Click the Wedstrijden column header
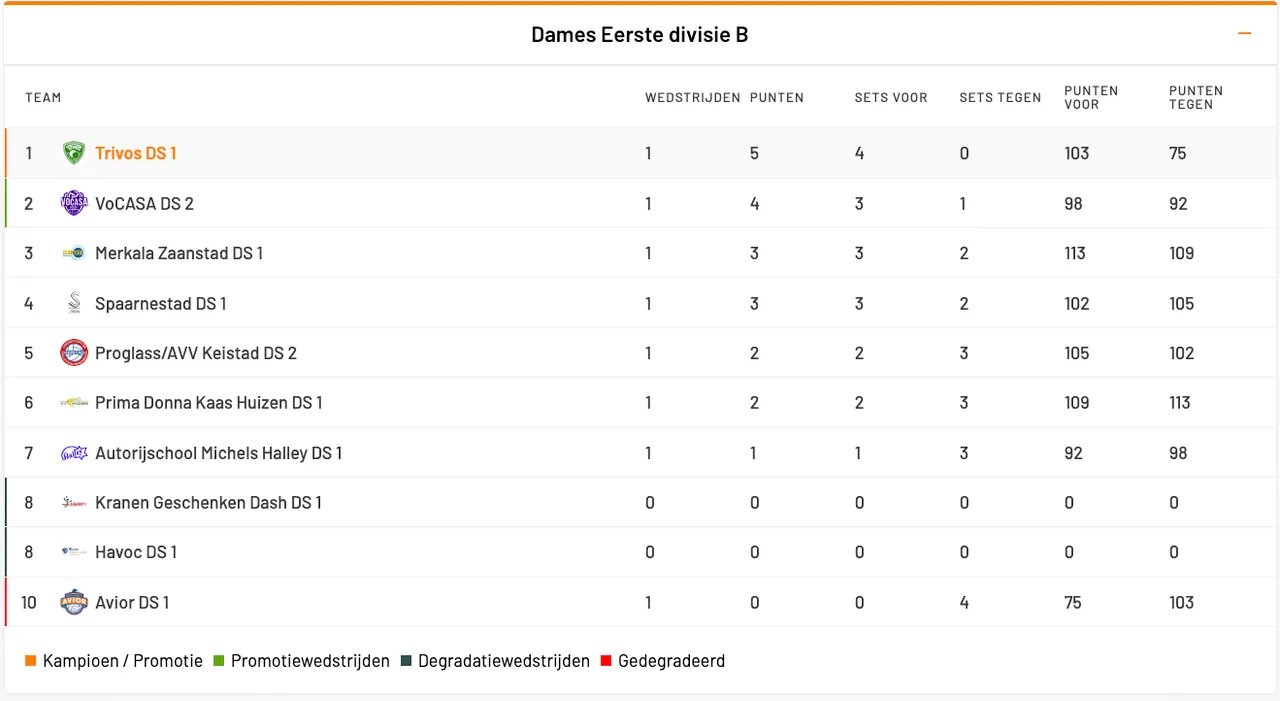1280x701 pixels. pos(692,98)
